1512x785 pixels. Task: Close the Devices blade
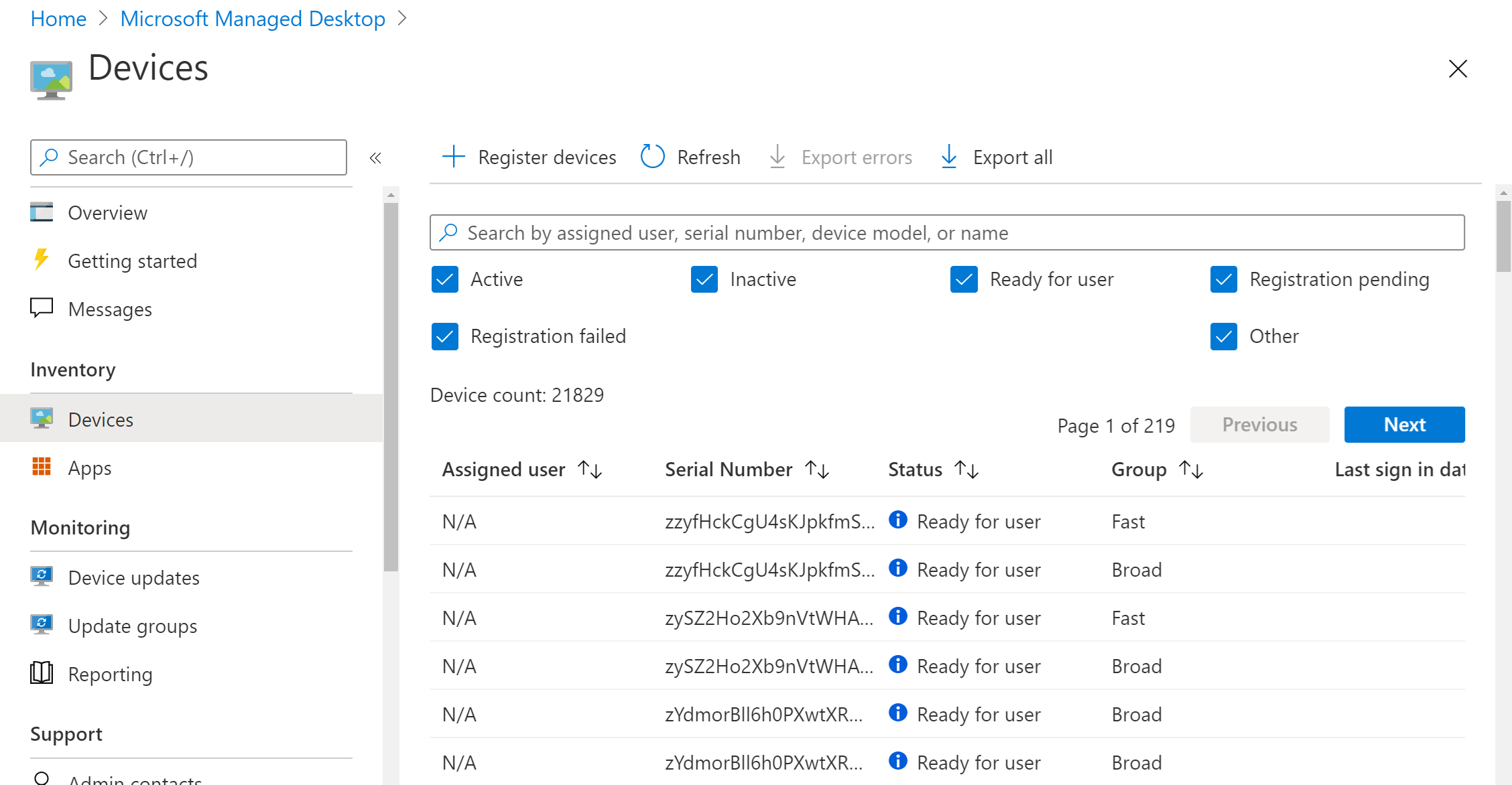[1458, 68]
